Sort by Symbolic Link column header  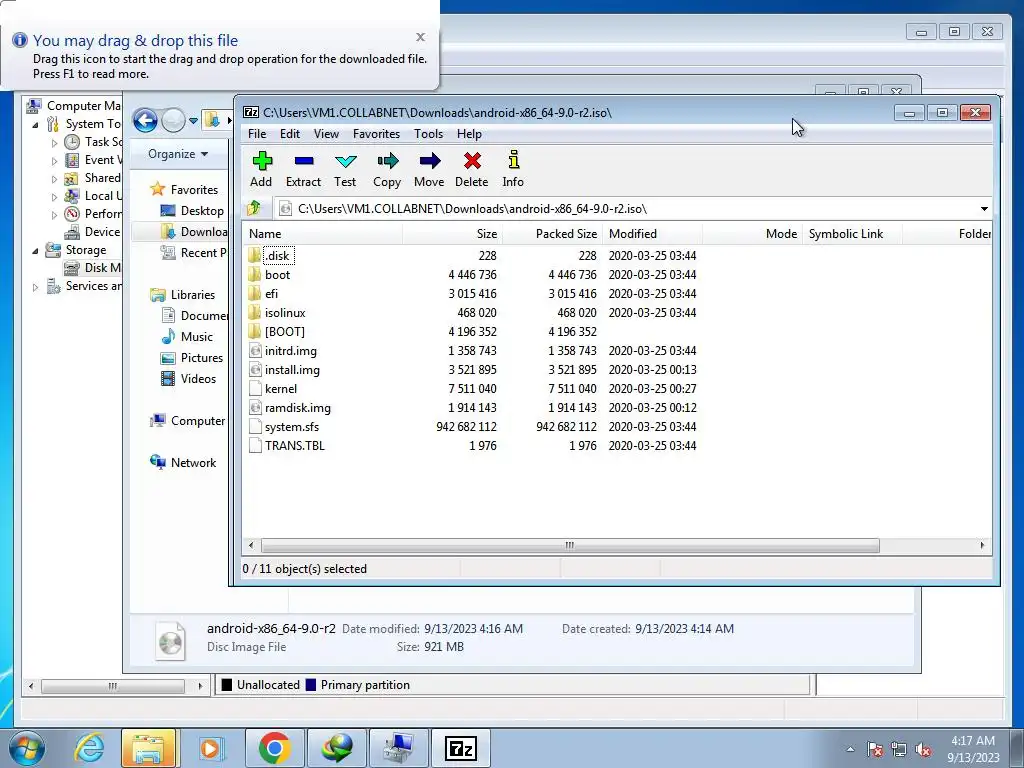coord(852,234)
